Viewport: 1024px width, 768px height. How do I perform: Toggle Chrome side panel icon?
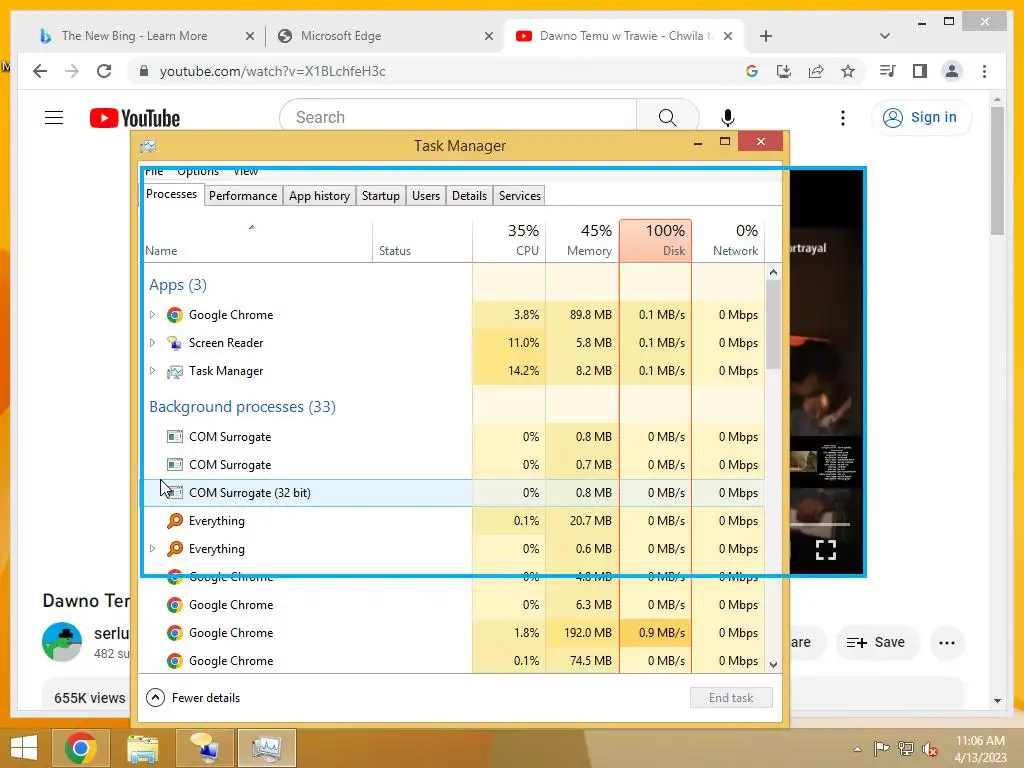tap(920, 71)
